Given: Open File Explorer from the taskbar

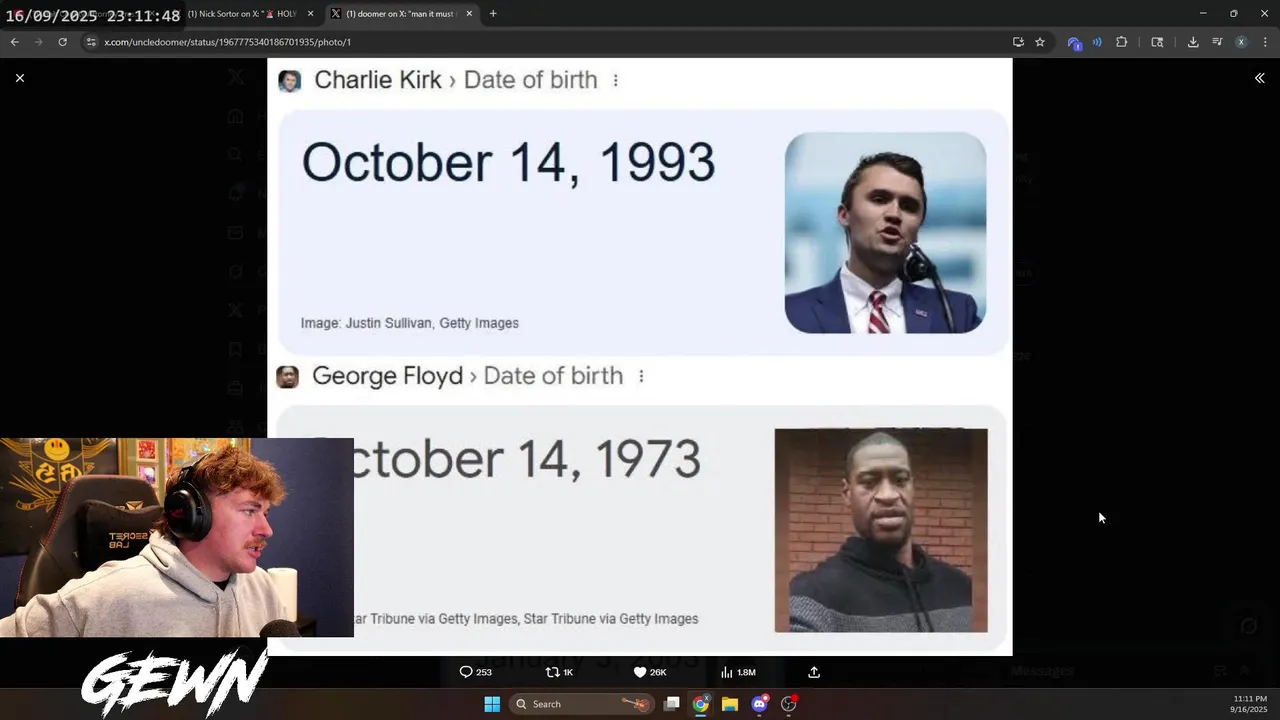Looking at the screenshot, I should (x=730, y=704).
